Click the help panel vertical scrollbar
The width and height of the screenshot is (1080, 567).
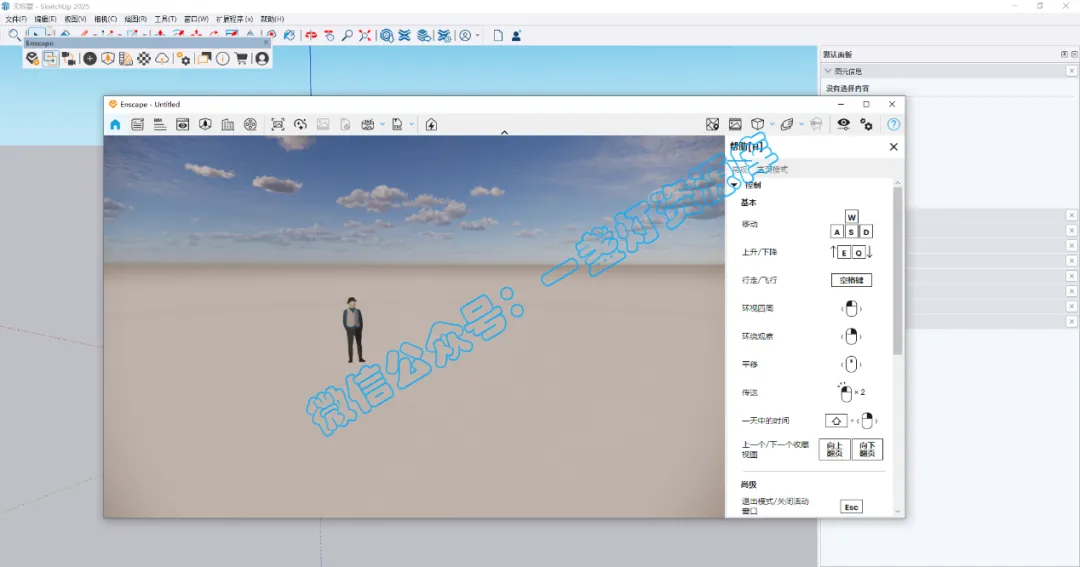897,271
